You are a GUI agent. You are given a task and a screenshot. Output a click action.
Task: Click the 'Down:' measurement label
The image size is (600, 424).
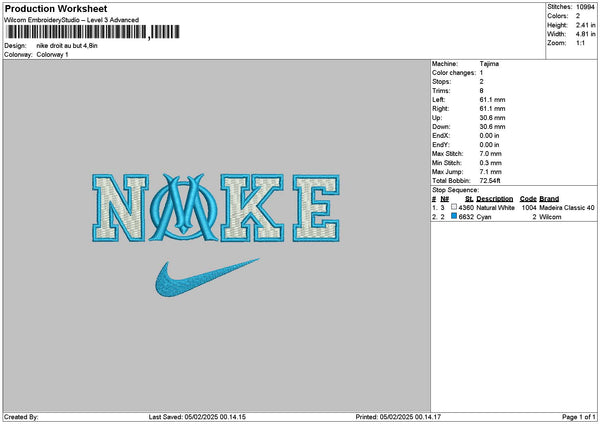tap(441, 126)
